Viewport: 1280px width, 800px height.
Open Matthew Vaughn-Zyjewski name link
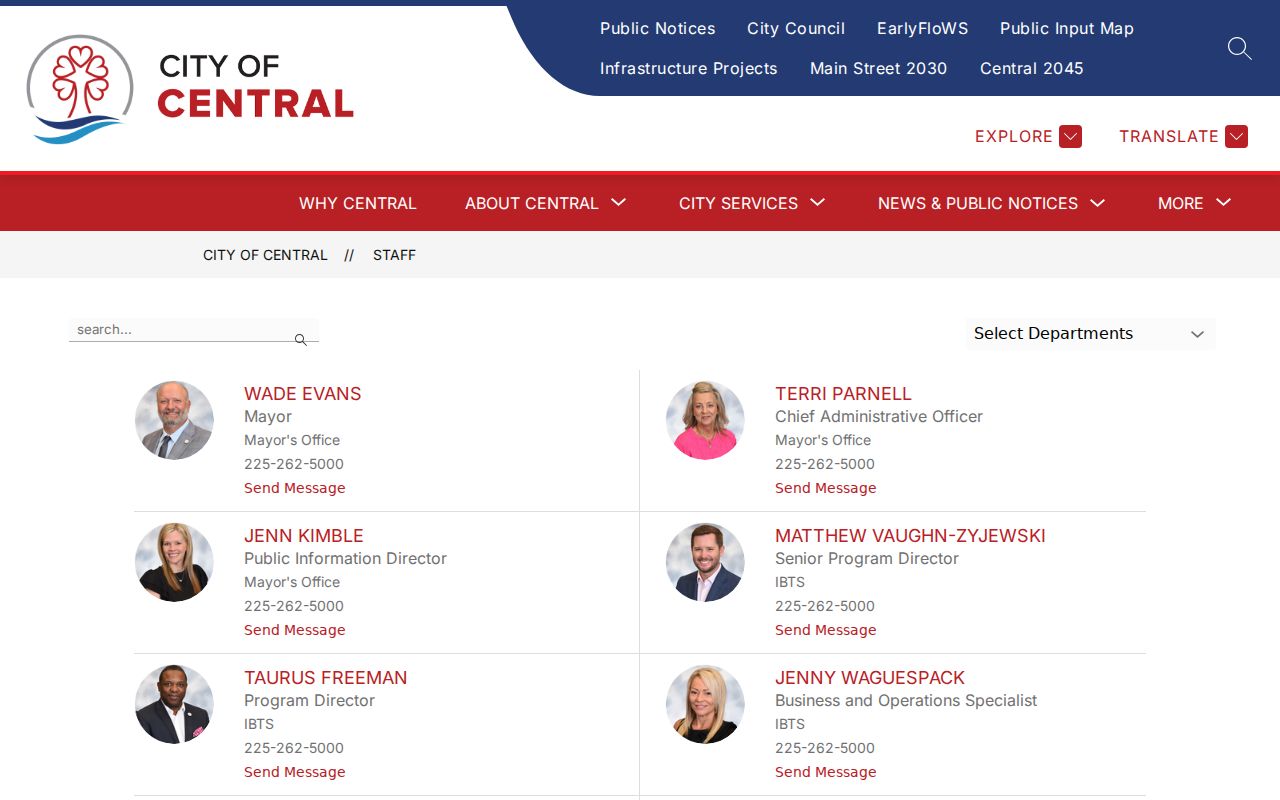[x=910, y=536]
